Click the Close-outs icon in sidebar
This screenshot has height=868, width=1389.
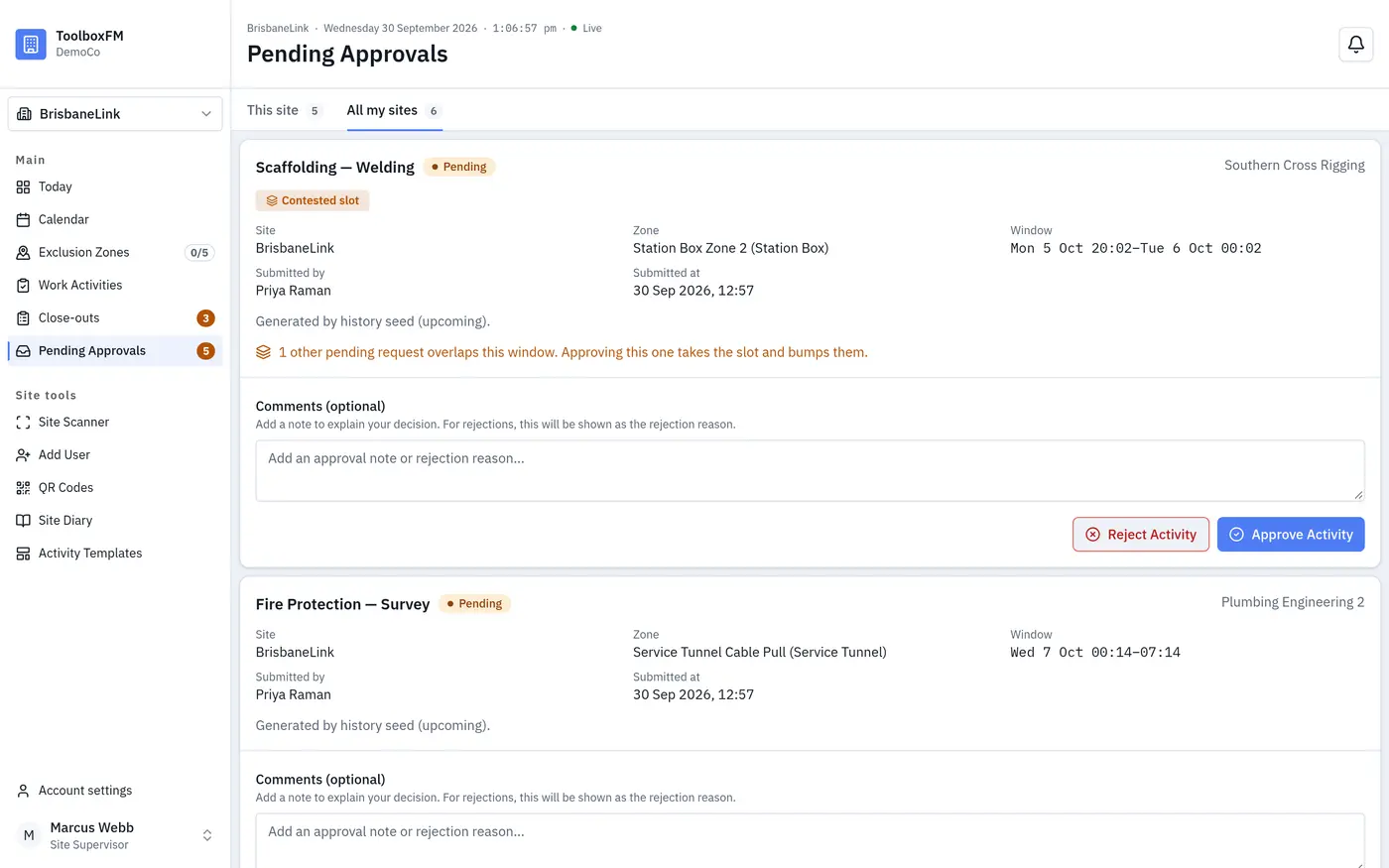[x=23, y=317]
